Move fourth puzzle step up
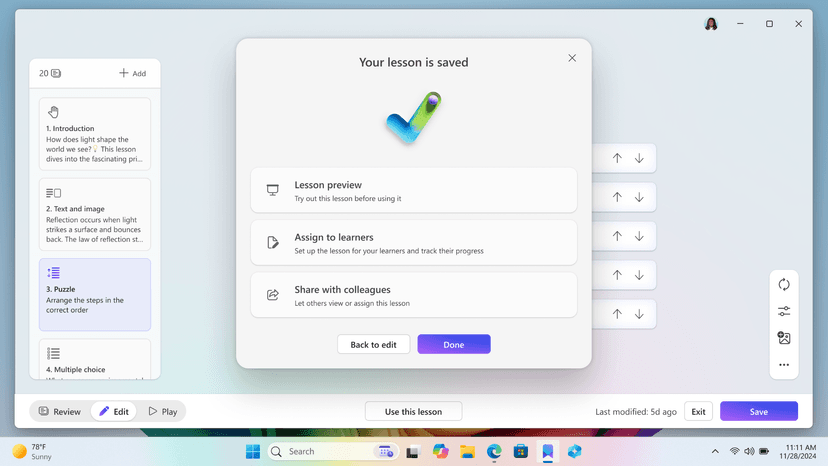Viewport: 828px width, 466px height. pyautogui.click(x=617, y=275)
